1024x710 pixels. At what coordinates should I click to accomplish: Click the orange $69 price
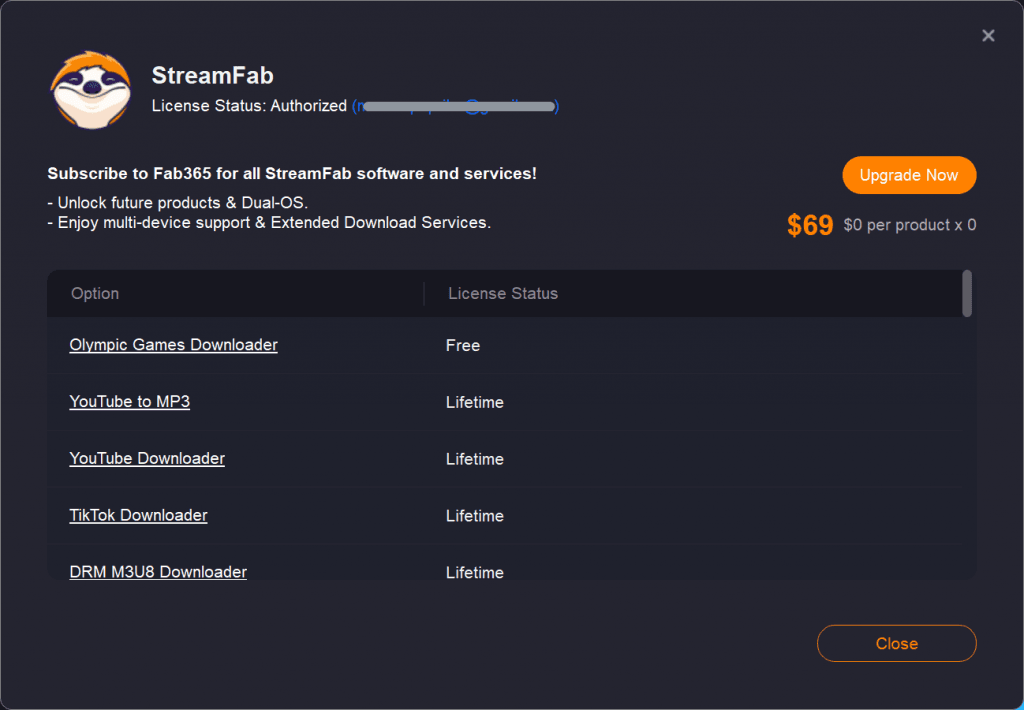click(810, 225)
